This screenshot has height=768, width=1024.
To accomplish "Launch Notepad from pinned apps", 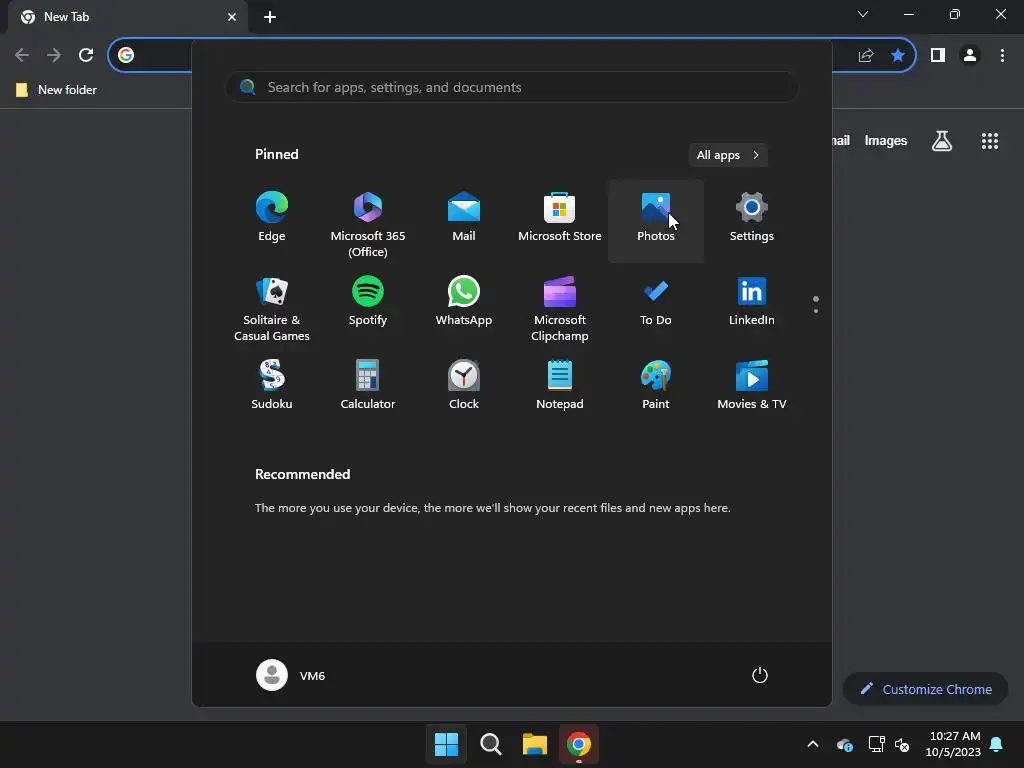I will click(x=560, y=387).
